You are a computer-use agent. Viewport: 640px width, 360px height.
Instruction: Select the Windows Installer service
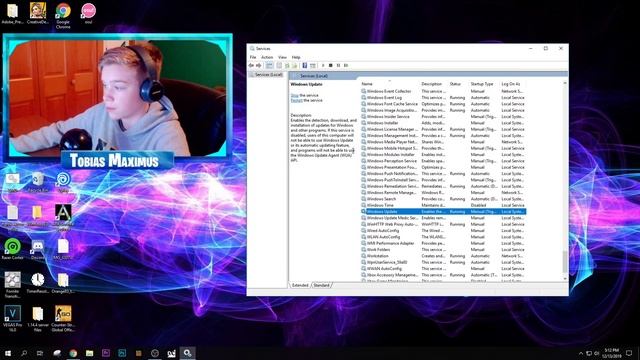443,123
